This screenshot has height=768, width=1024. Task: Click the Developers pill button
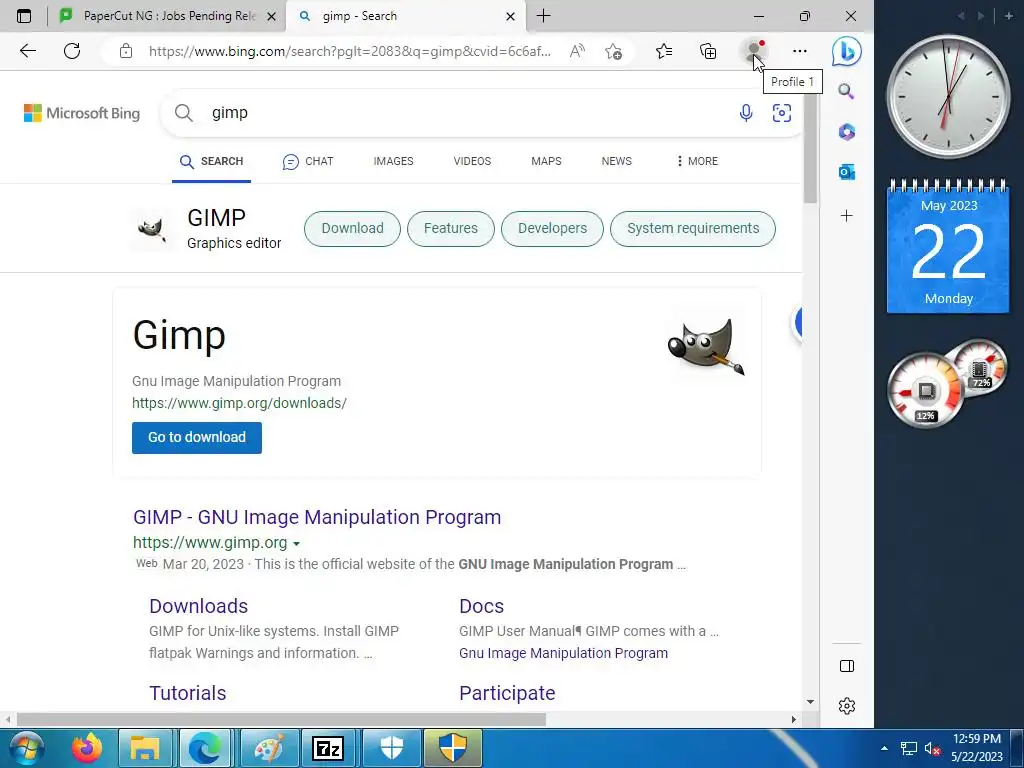(x=552, y=229)
